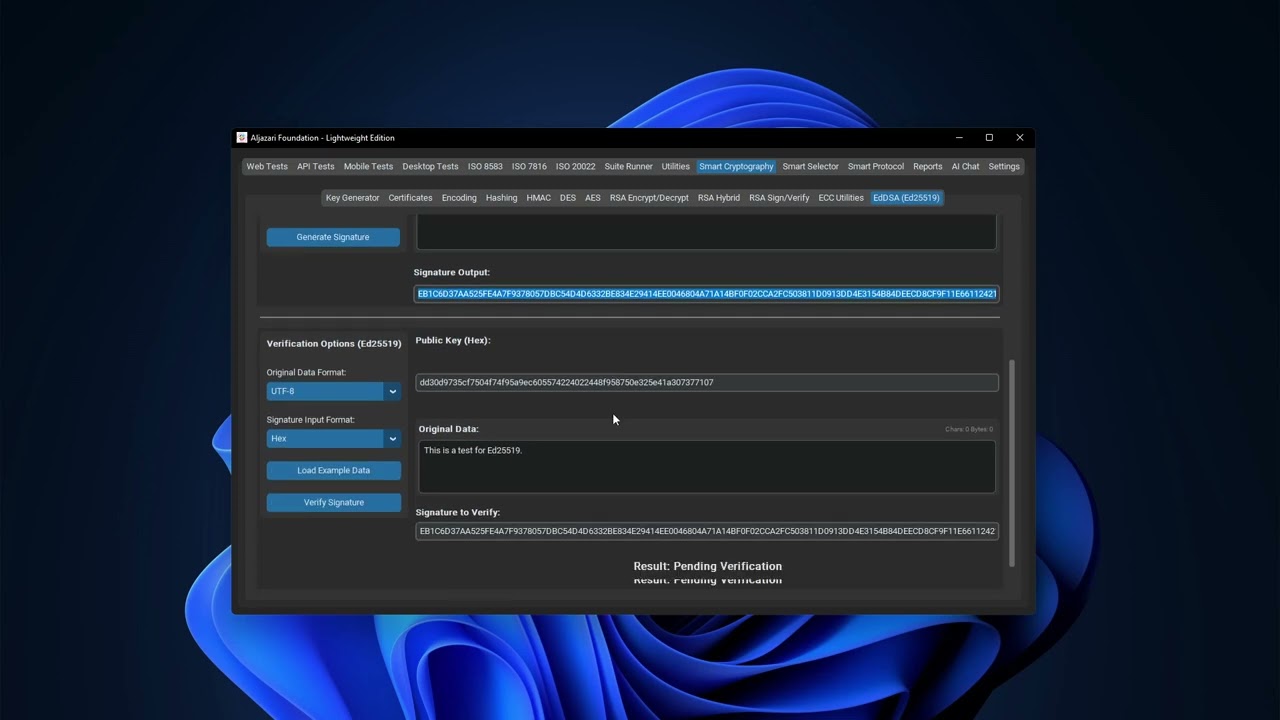The width and height of the screenshot is (1280, 720).
Task: Click into the Original Data text area
Action: pyautogui.click(x=706, y=466)
